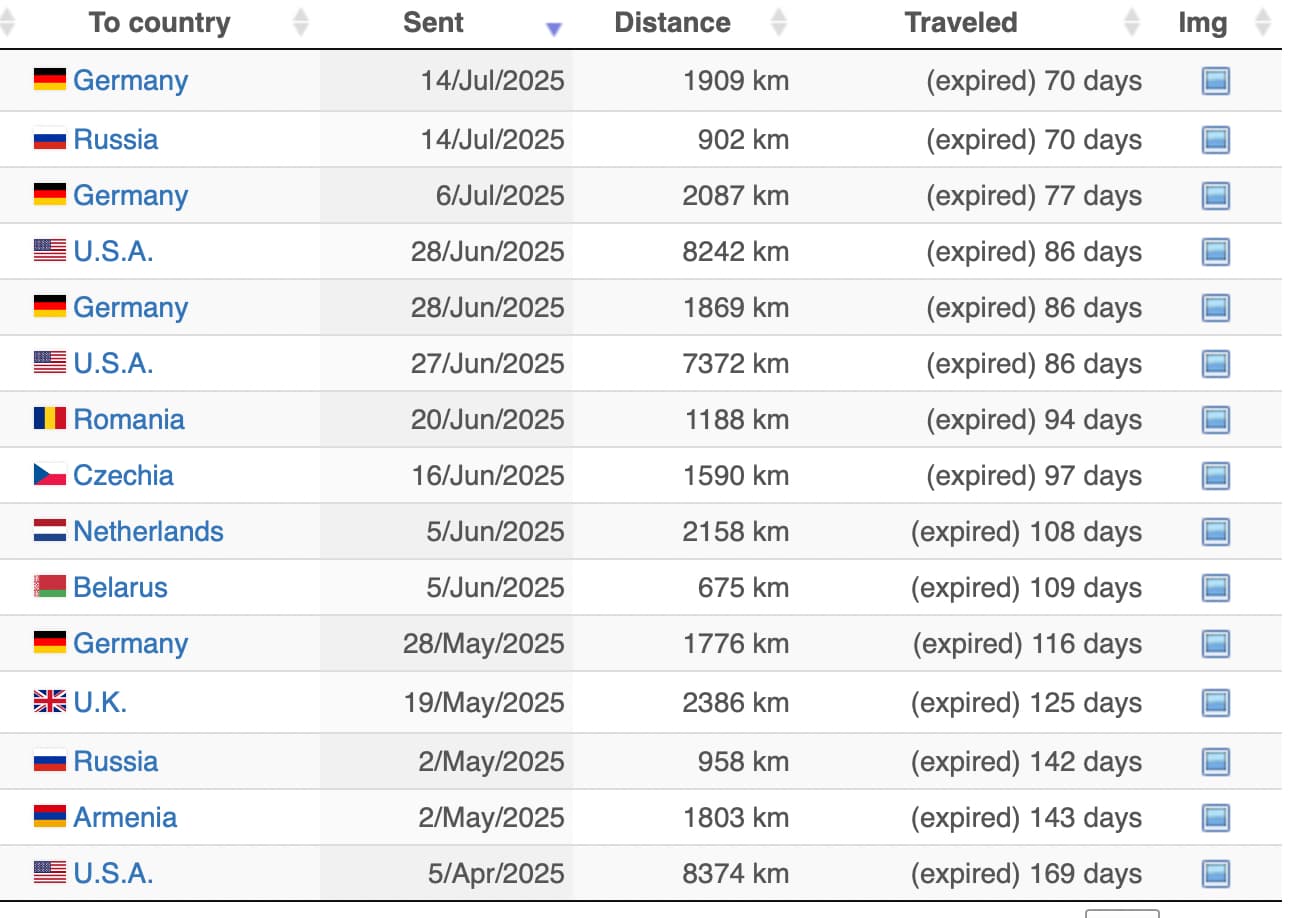
Task: Open image icon for U.K. postcard
Action: point(1215,703)
